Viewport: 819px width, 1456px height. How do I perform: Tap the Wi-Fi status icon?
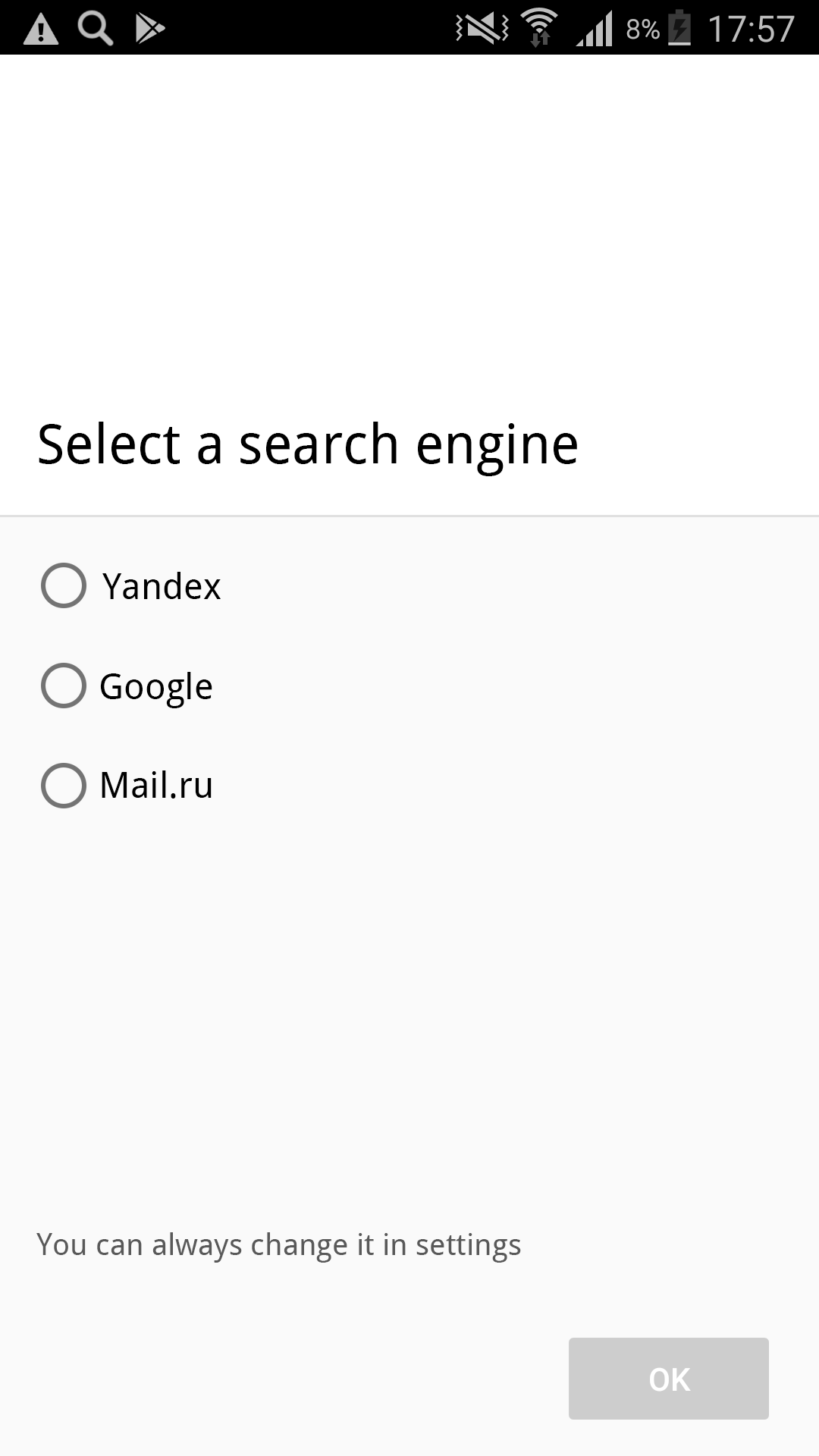(541, 21)
